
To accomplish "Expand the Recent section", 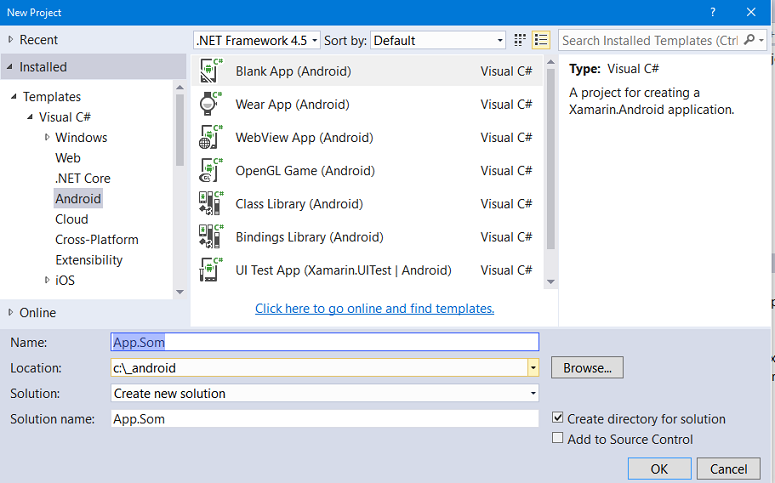I will tap(10, 40).
